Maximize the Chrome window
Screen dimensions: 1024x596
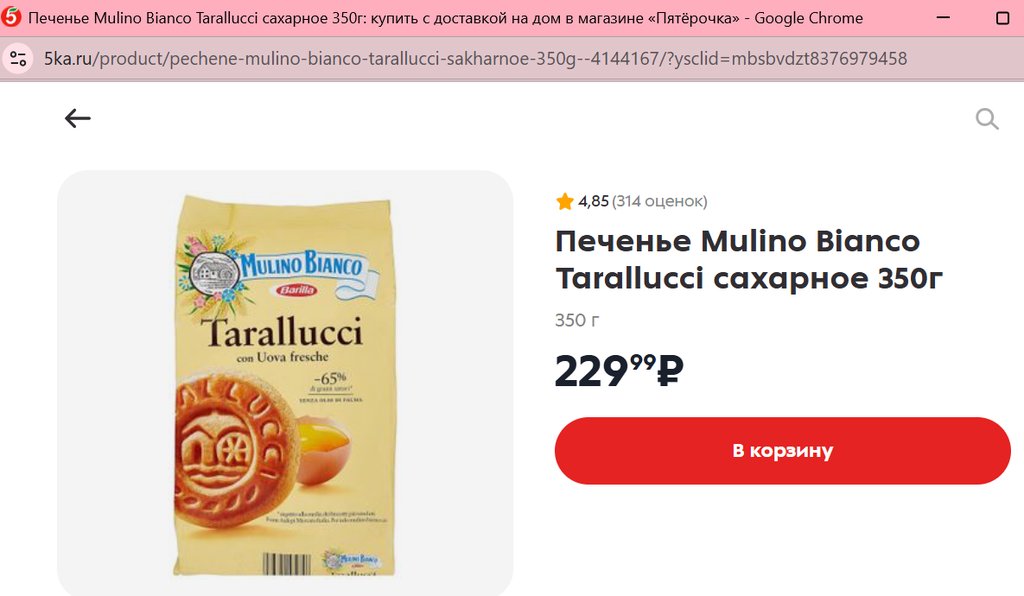(1002, 18)
